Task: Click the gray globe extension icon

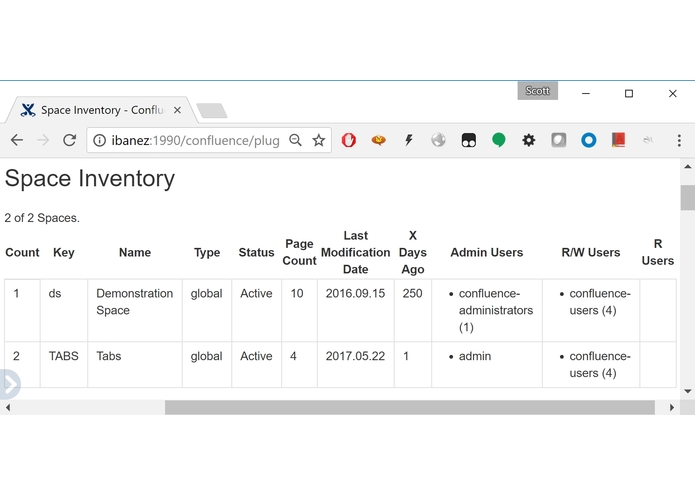Action: [438, 140]
